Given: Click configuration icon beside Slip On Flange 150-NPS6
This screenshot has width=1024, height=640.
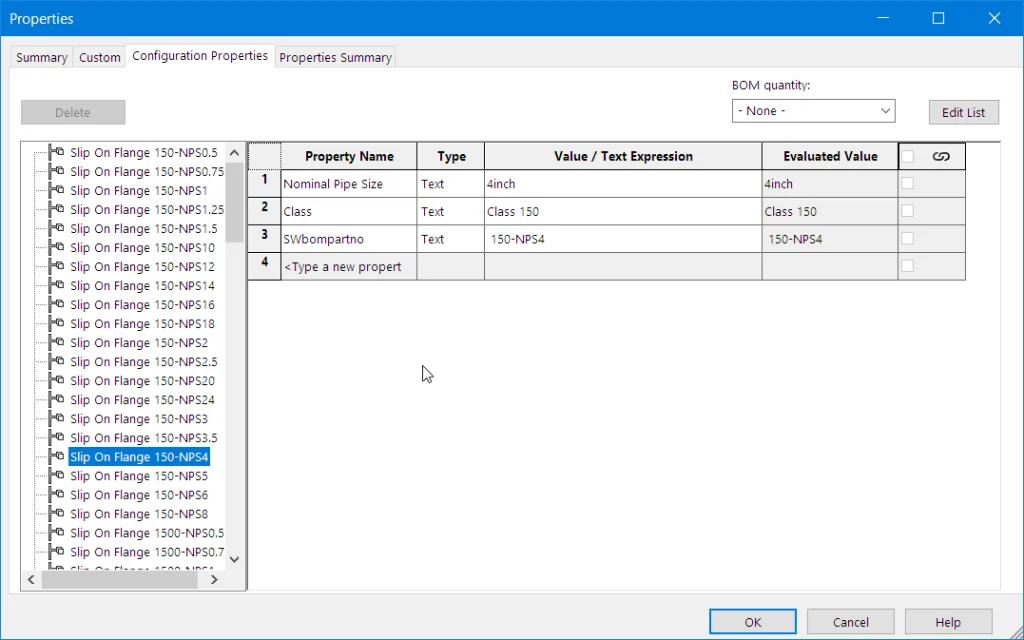Looking at the screenshot, I should [x=57, y=494].
